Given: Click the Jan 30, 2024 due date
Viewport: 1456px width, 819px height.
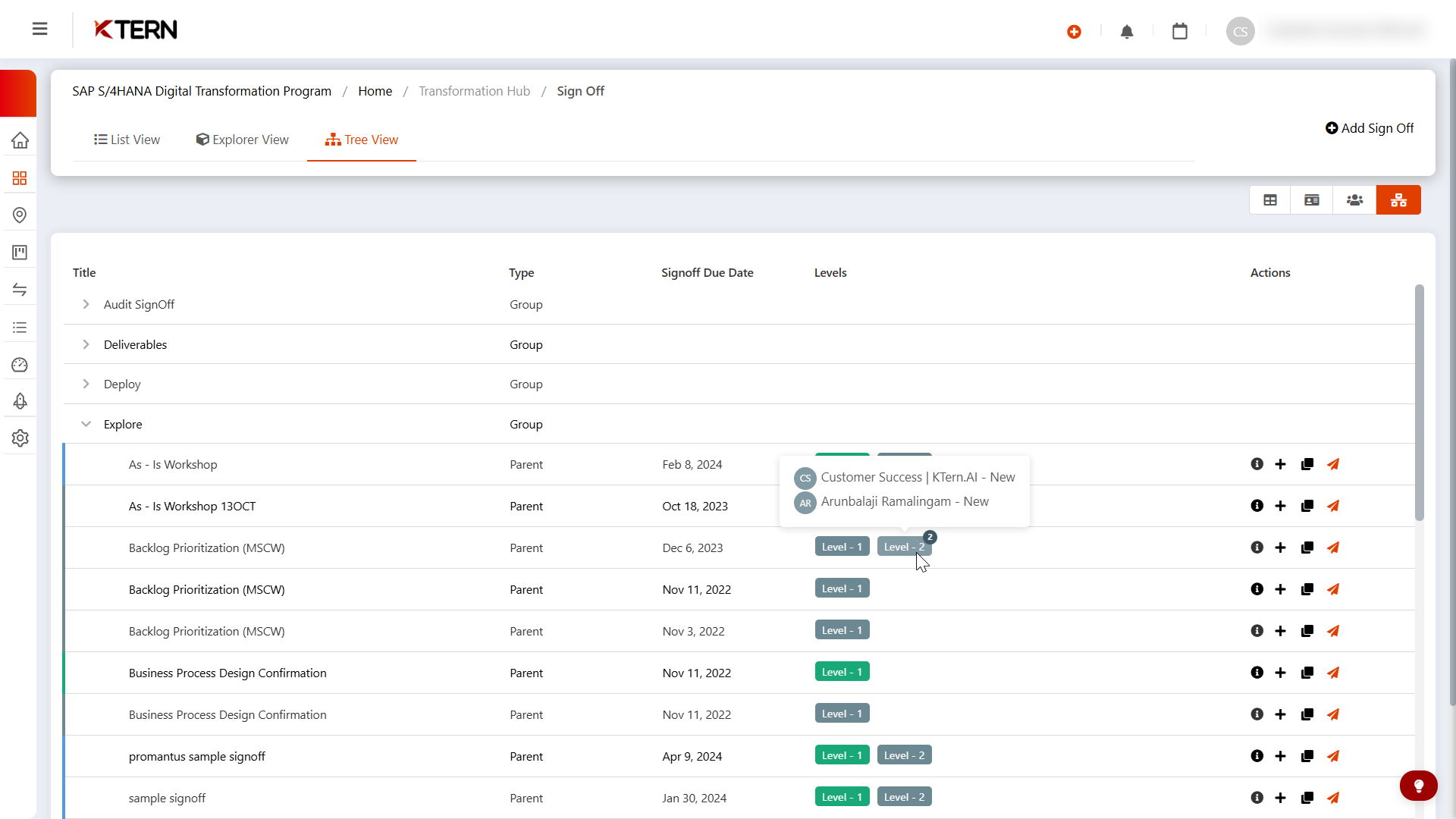Looking at the screenshot, I should [x=695, y=798].
